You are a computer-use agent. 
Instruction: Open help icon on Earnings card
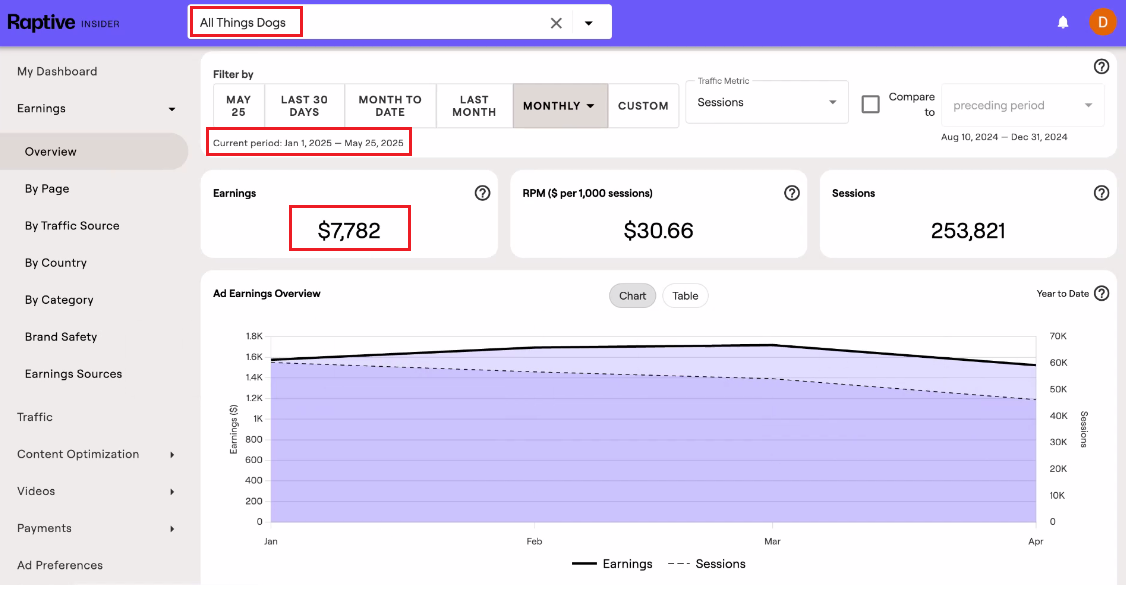point(483,193)
